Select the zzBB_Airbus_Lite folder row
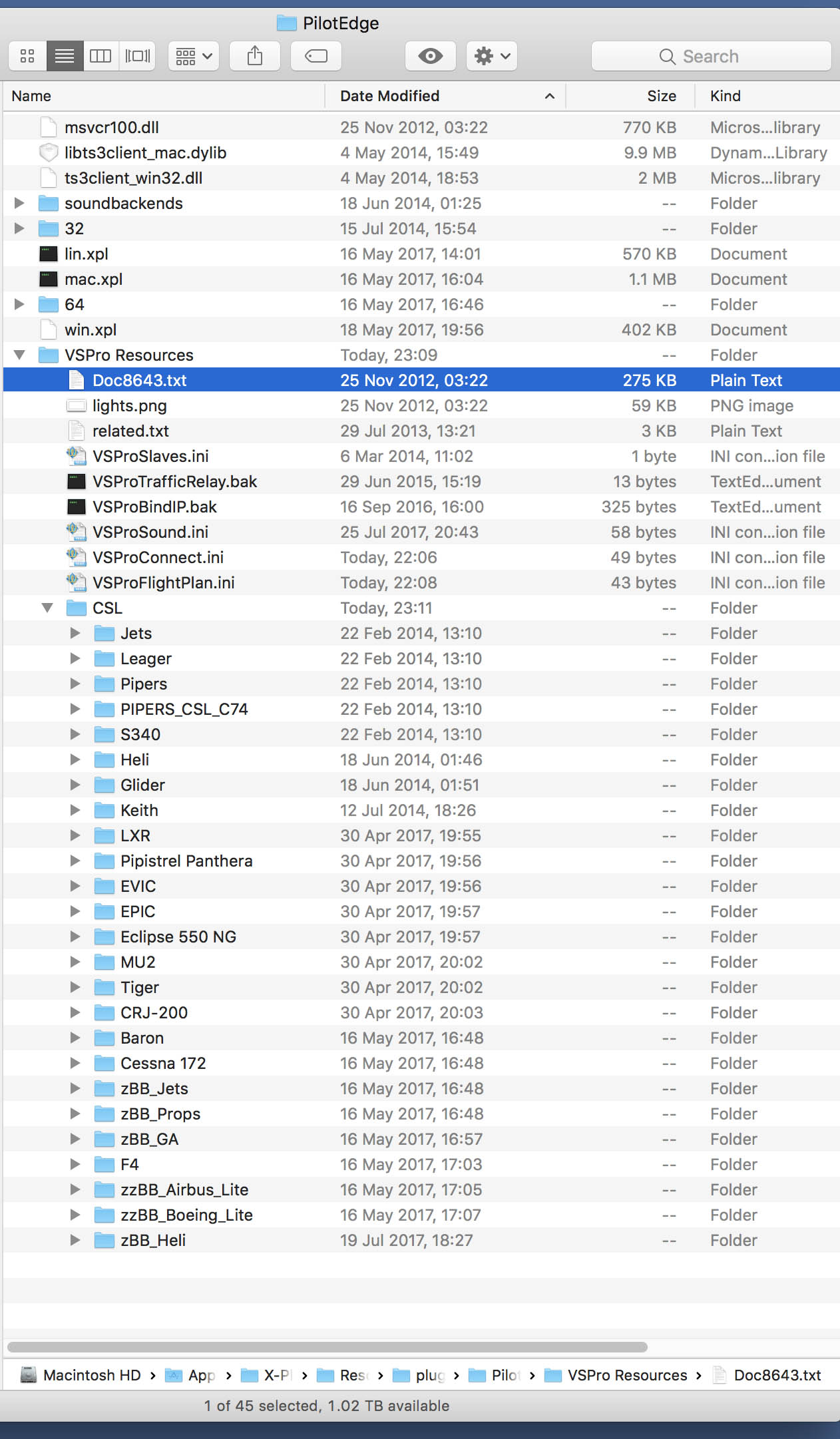This screenshot has width=840, height=1439. click(421, 1189)
